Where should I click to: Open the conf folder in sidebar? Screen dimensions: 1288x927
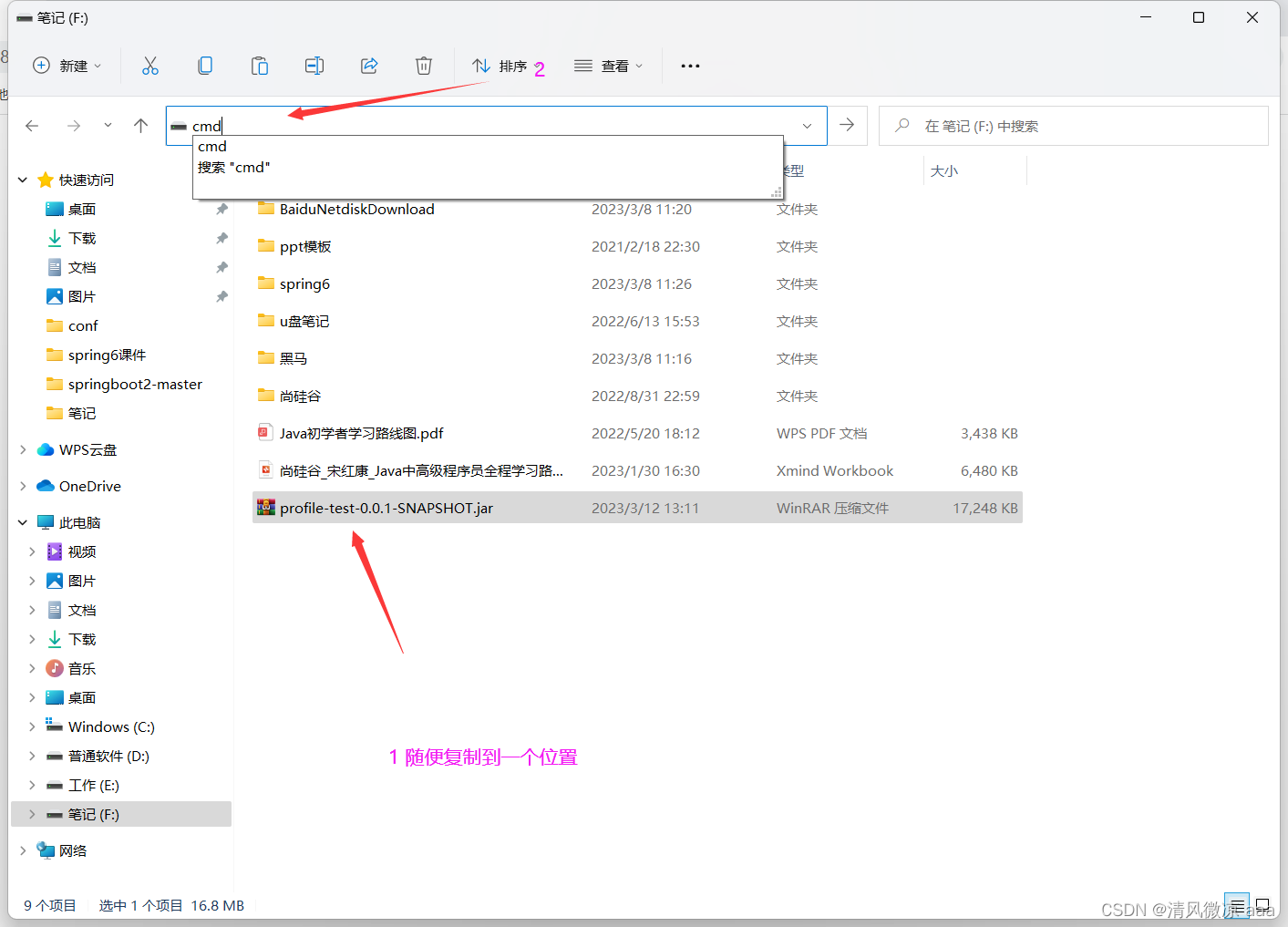pyautogui.click(x=83, y=325)
